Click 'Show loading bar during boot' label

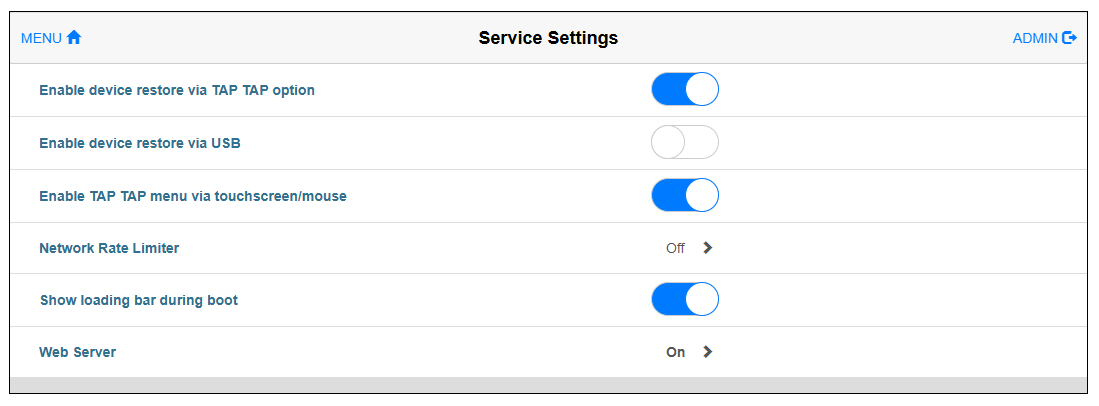tap(139, 300)
